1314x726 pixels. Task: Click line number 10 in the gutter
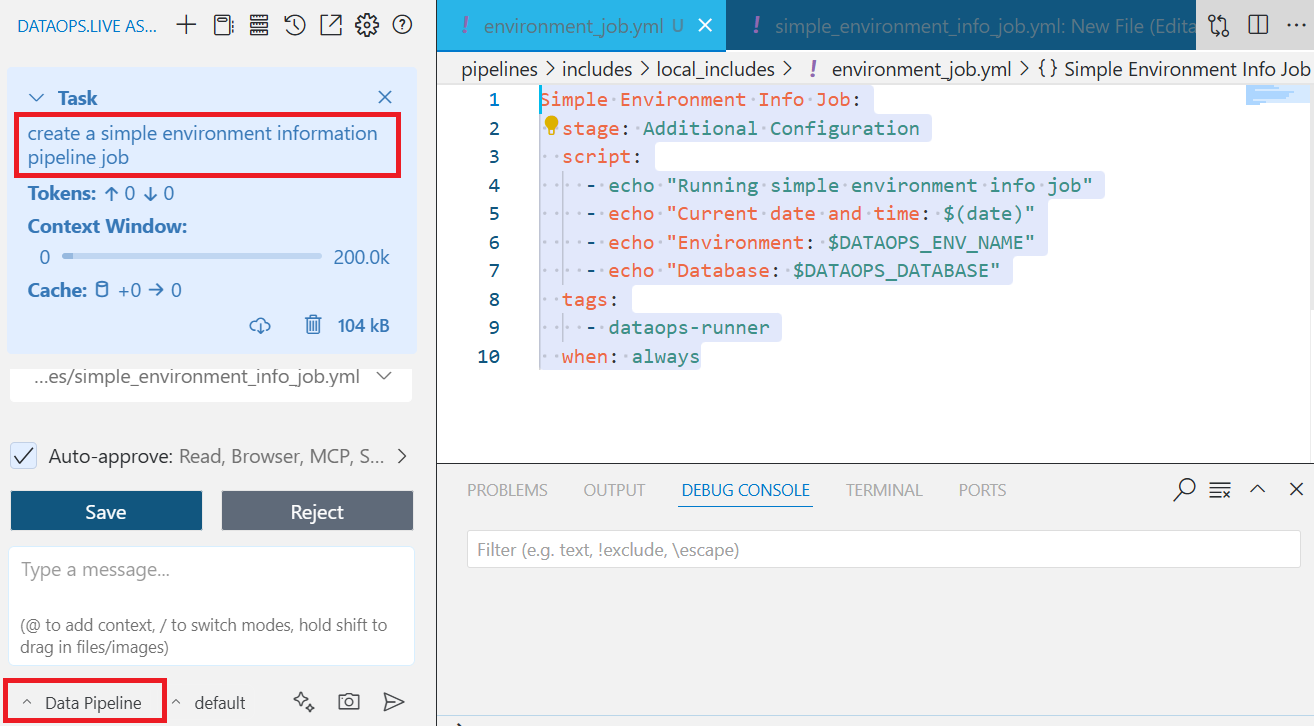pos(488,356)
